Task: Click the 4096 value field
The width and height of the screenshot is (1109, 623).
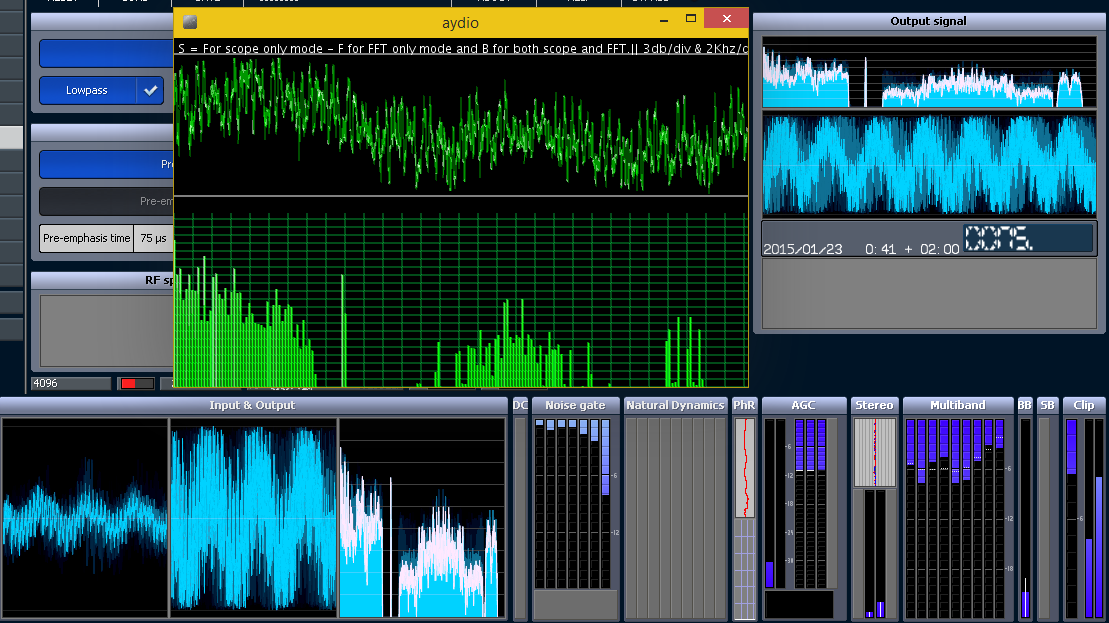Action: (x=71, y=383)
